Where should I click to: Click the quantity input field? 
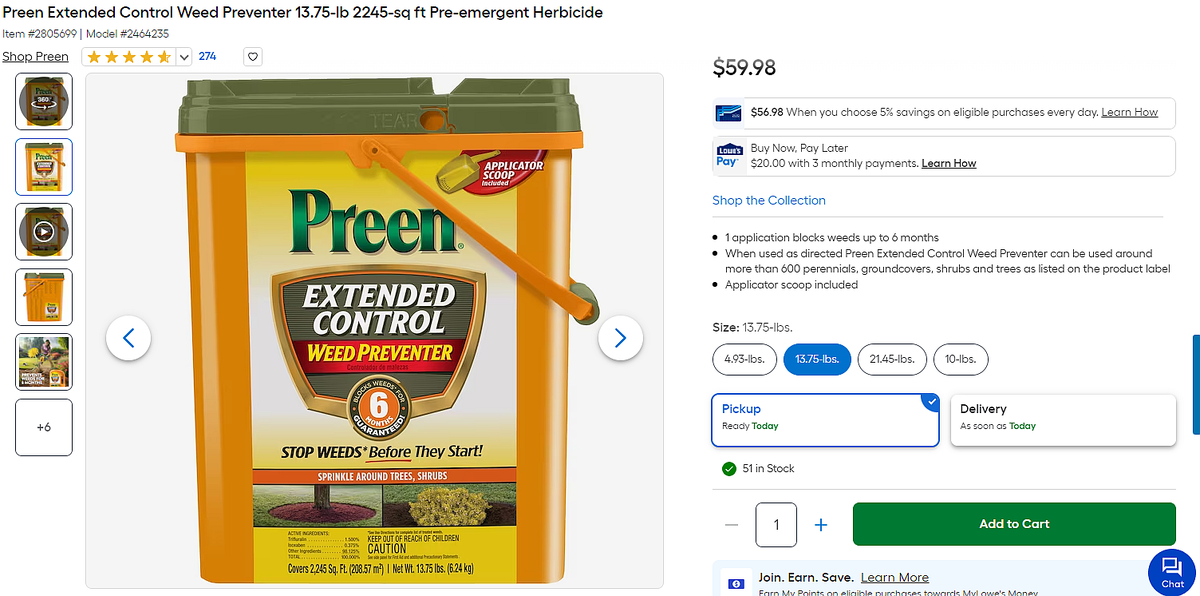[776, 524]
